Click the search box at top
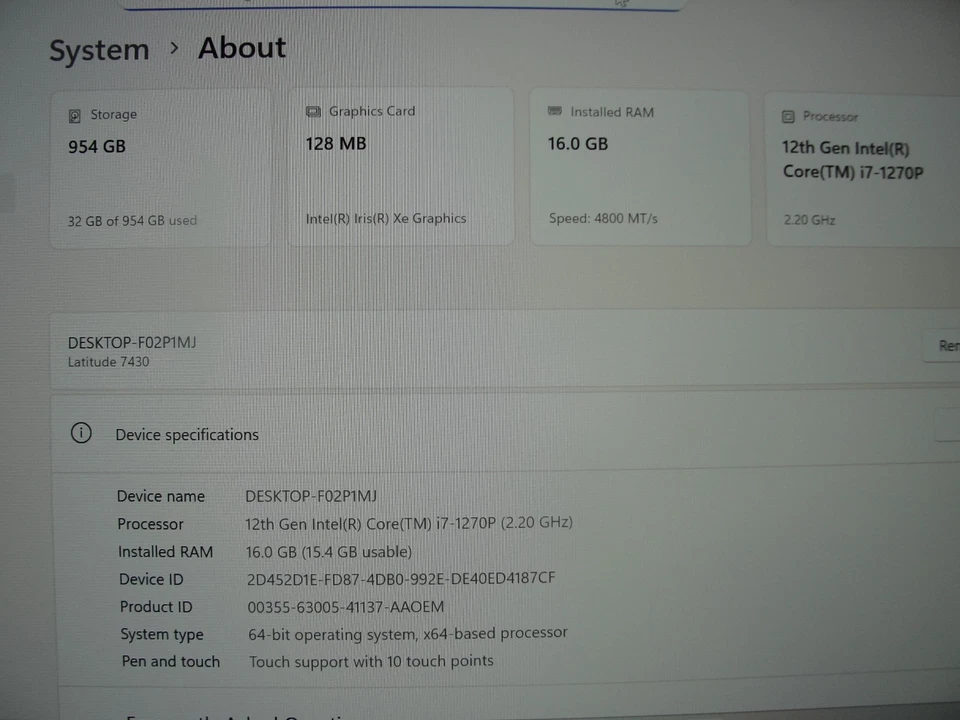This screenshot has height=720, width=960. point(400,5)
